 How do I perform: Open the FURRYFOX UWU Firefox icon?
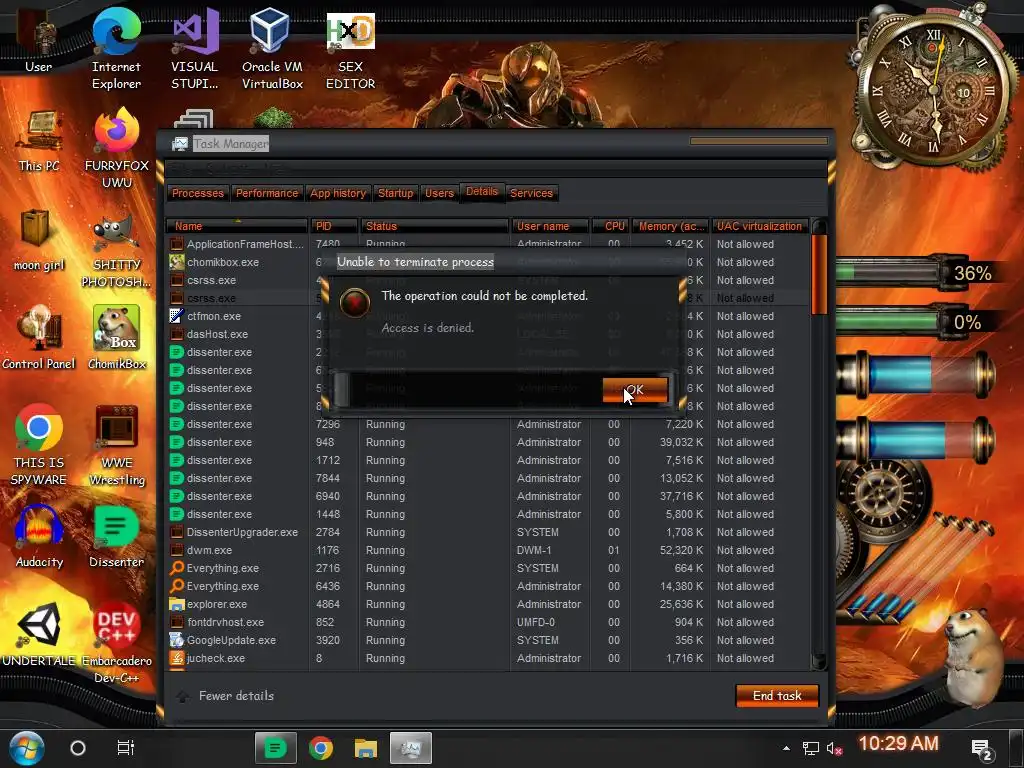point(116,148)
